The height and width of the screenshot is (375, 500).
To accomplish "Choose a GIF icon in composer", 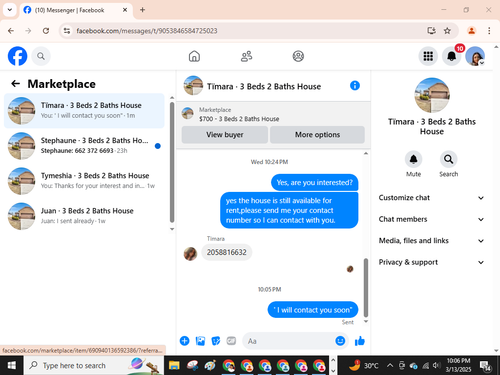I will [x=231, y=341].
